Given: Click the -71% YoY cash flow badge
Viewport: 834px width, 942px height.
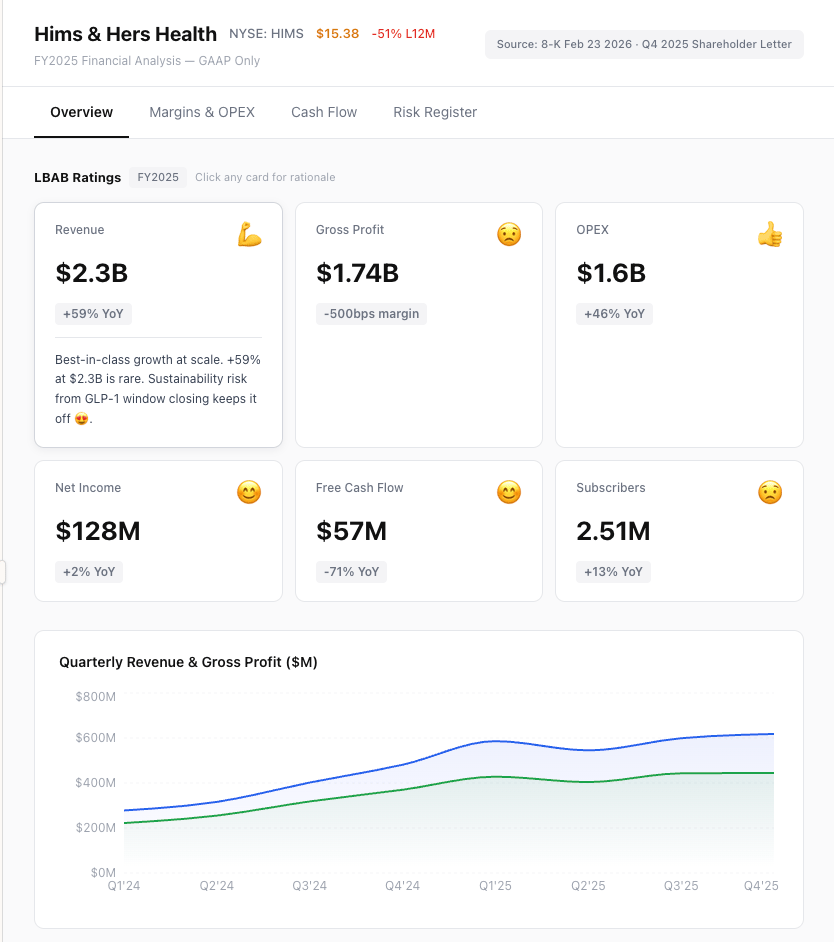Looking at the screenshot, I should point(352,572).
